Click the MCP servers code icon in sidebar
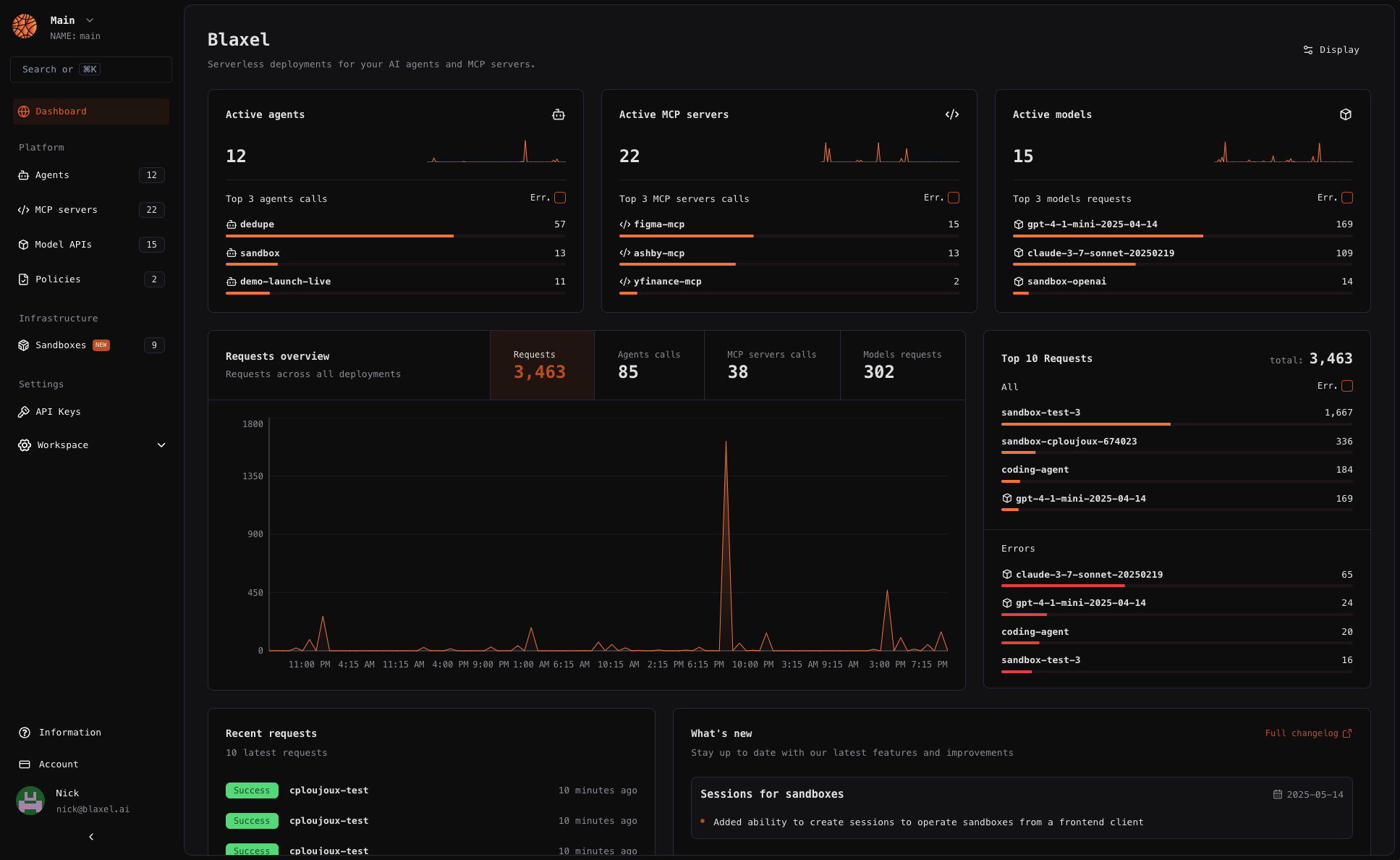The height and width of the screenshot is (860, 1400). [x=24, y=210]
